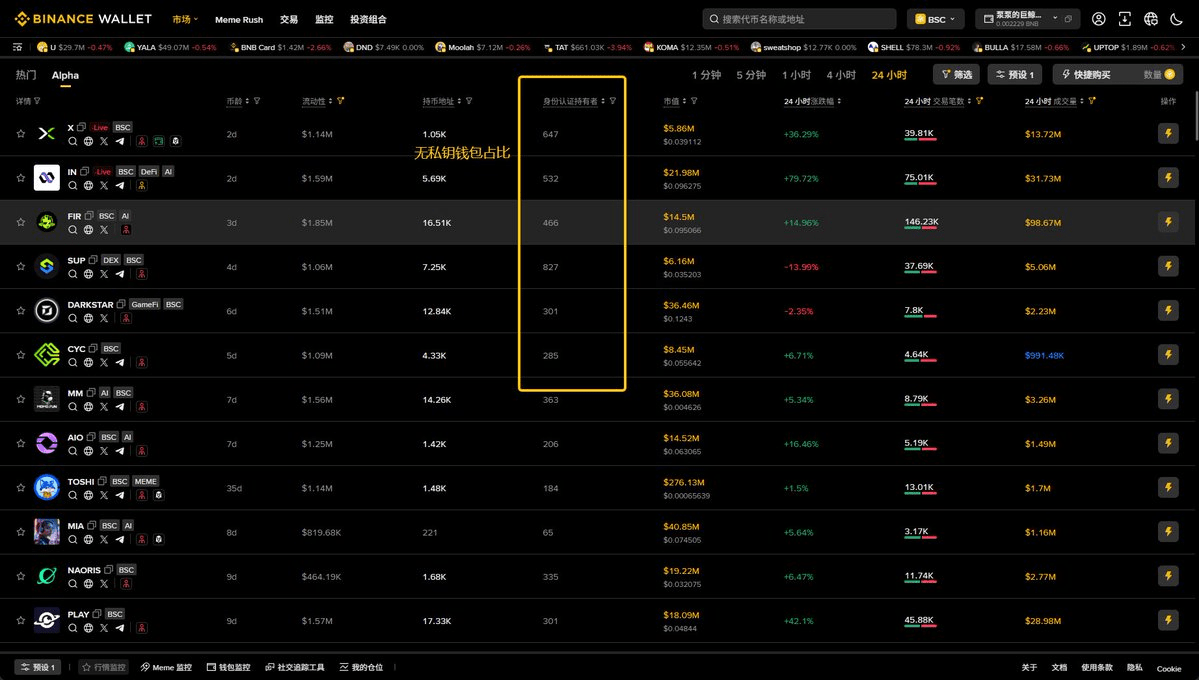Image resolution: width=1199 pixels, height=680 pixels.
Task: Favorite the NAORIS token with star
Action: pos(21,576)
